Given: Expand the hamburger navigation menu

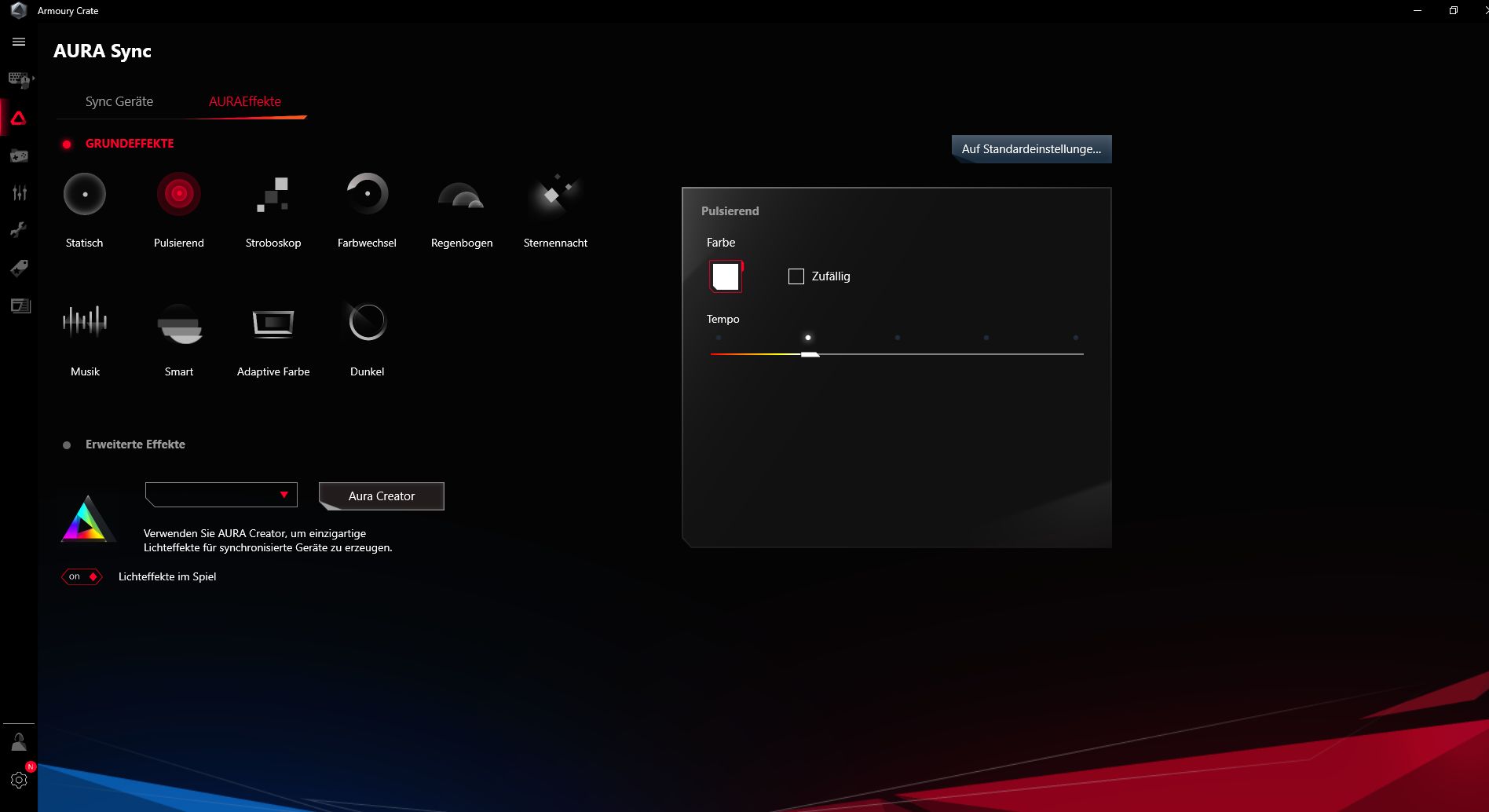Looking at the screenshot, I should 19,42.
